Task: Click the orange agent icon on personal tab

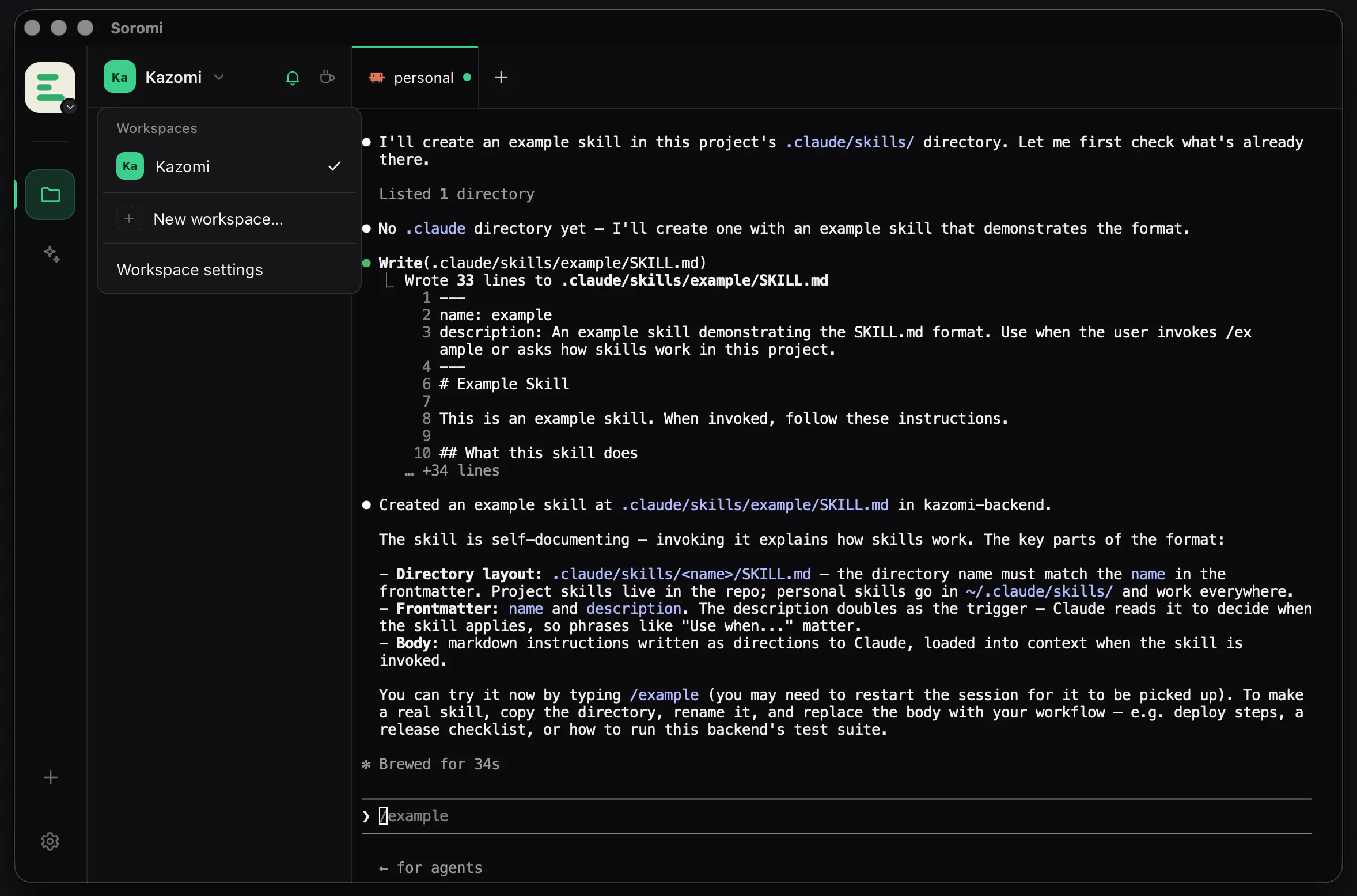Action: 376,77
